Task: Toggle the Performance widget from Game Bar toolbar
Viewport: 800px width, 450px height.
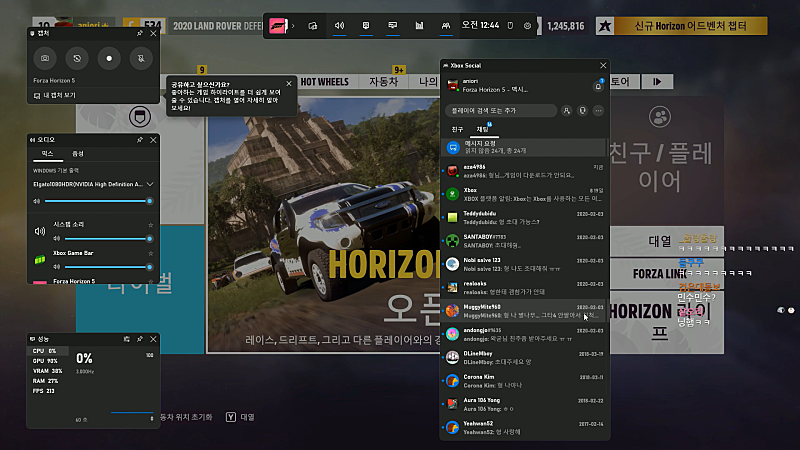Action: [x=392, y=26]
